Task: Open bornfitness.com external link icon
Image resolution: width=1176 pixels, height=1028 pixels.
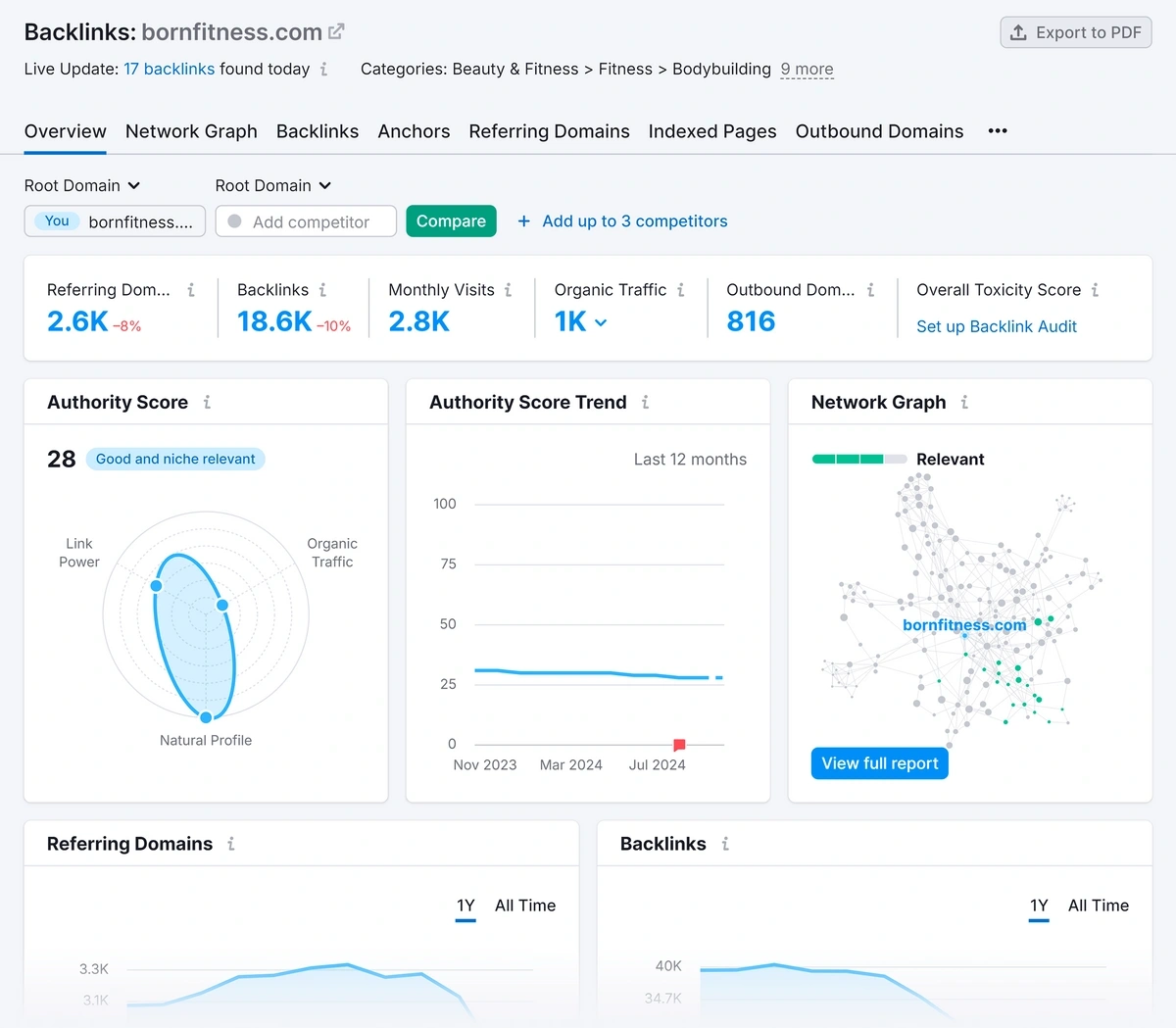Action: (x=336, y=32)
